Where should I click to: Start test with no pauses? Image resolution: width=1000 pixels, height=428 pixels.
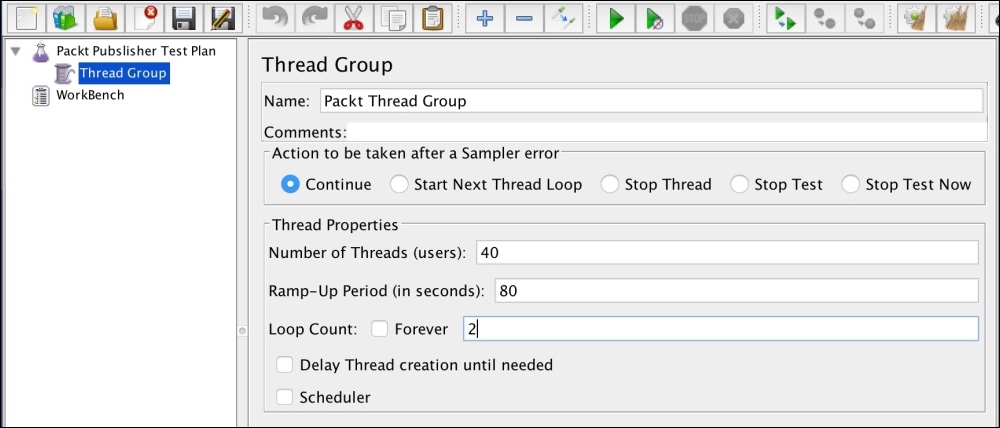point(655,18)
